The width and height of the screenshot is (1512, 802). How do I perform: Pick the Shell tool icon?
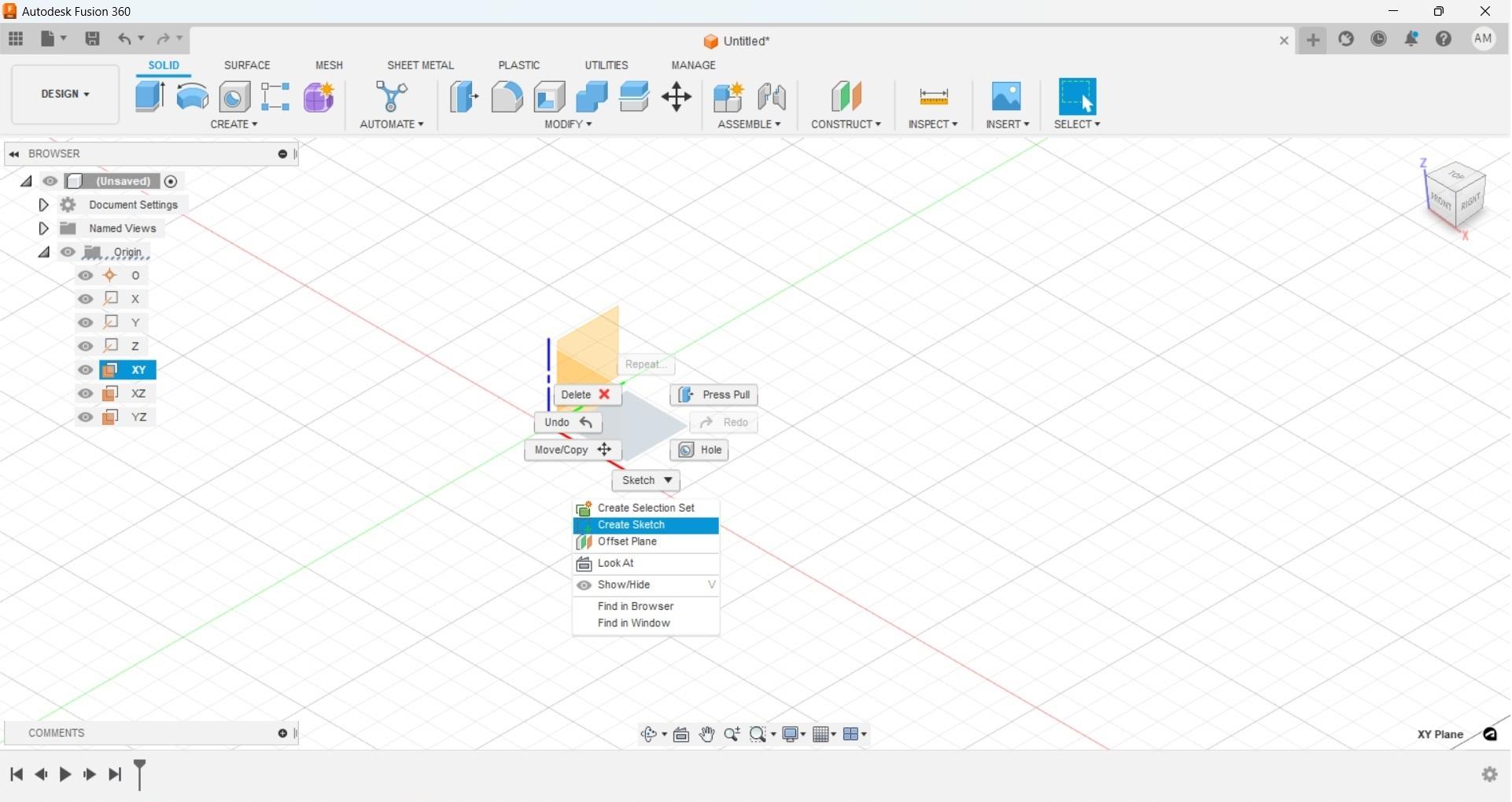coord(550,97)
